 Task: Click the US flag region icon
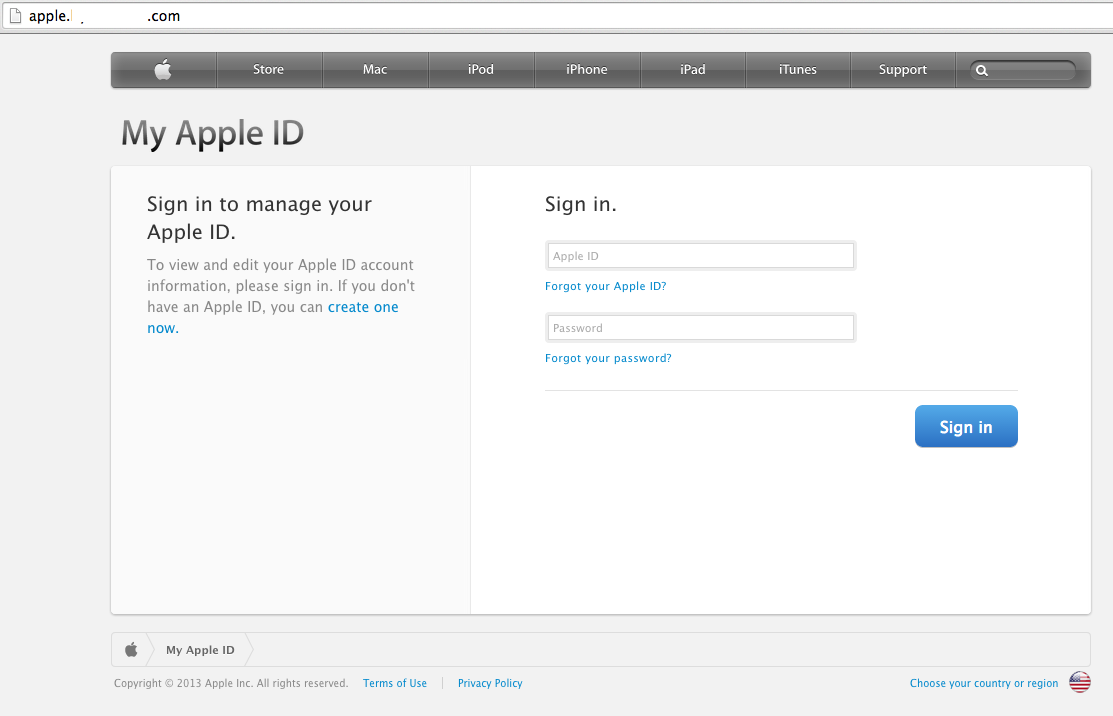coord(1079,683)
